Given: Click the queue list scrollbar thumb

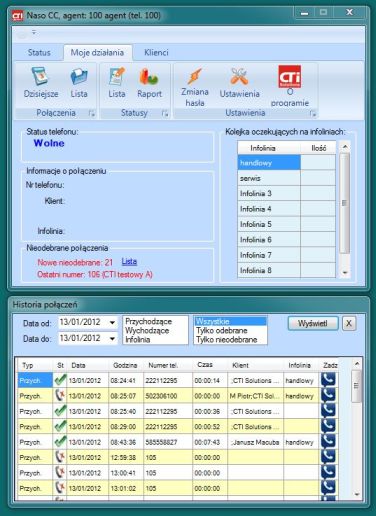Looking at the screenshot, I should click(x=345, y=203).
